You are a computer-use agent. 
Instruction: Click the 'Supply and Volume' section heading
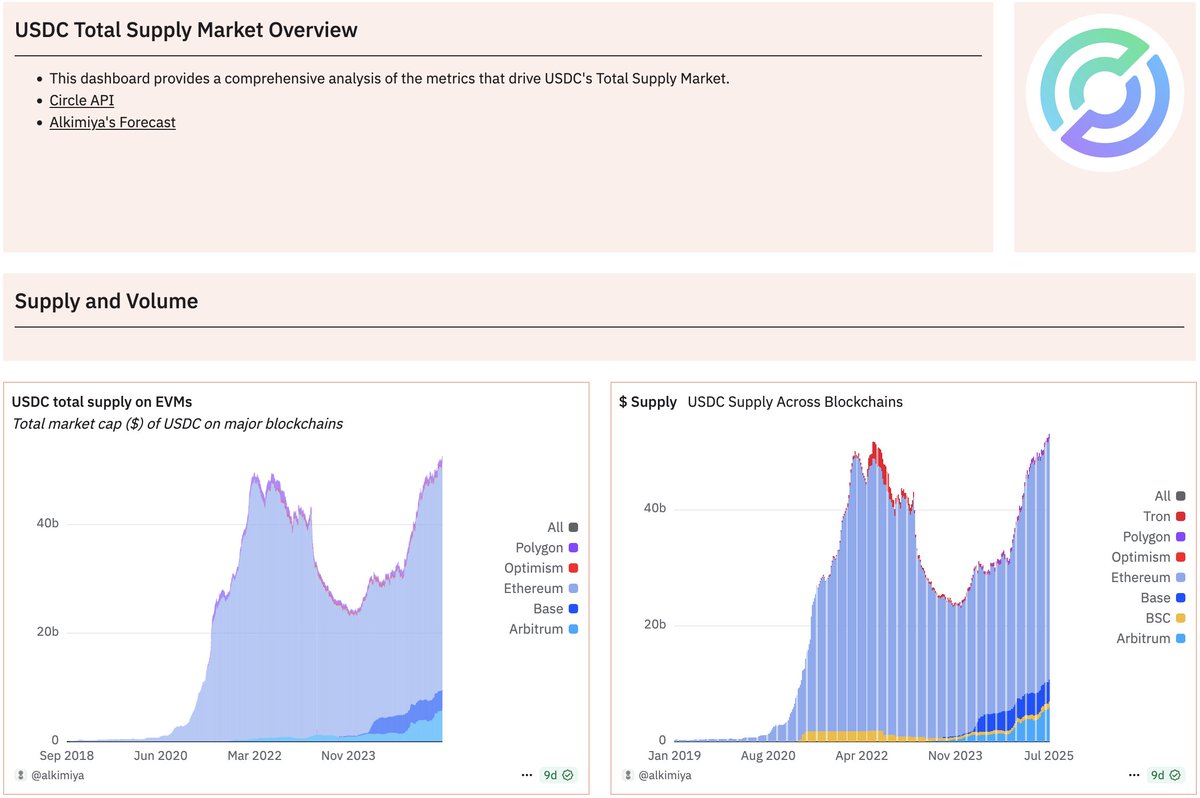pyautogui.click(x=106, y=301)
